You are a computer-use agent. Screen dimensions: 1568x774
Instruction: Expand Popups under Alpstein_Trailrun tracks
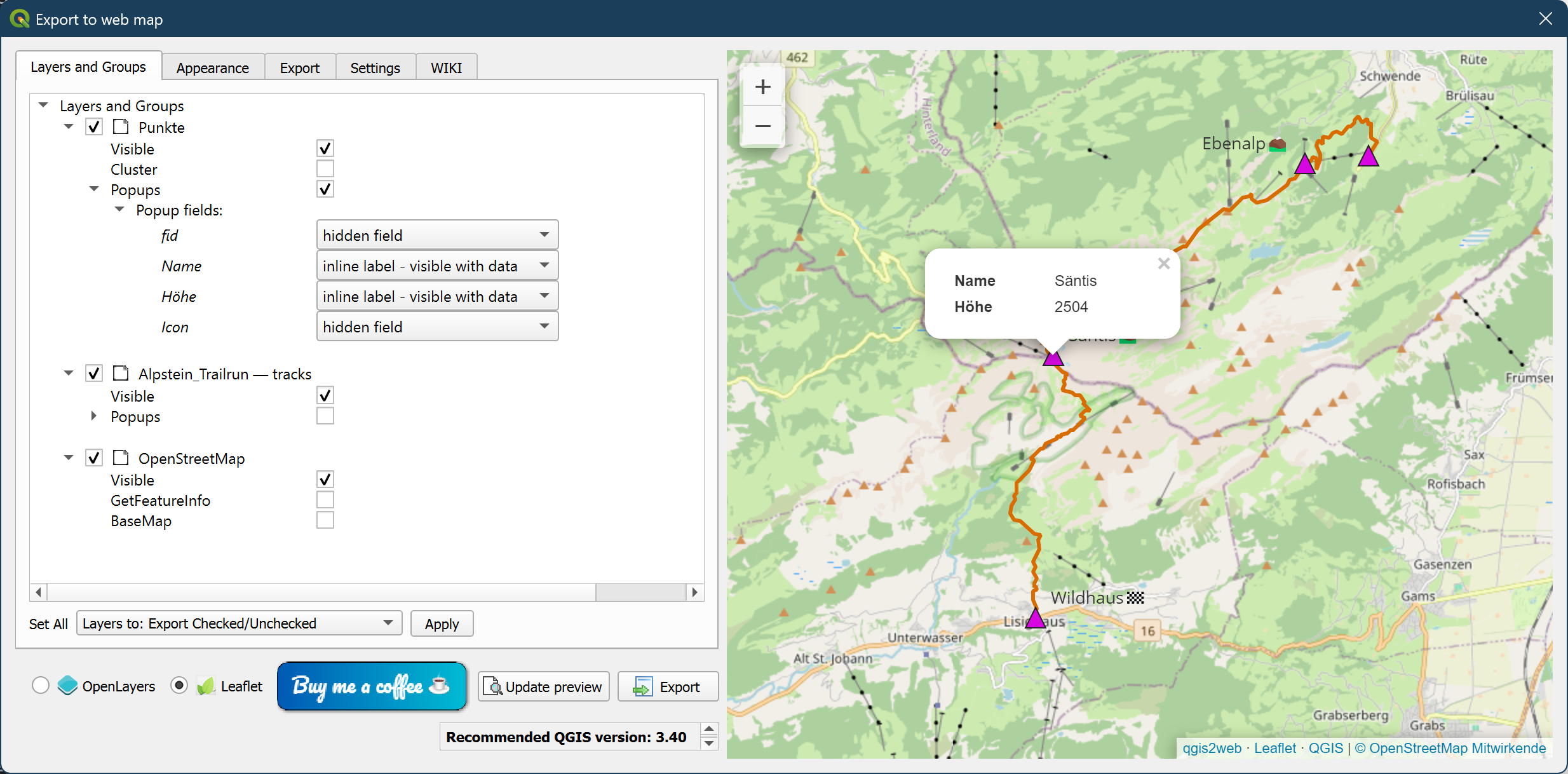[94, 416]
